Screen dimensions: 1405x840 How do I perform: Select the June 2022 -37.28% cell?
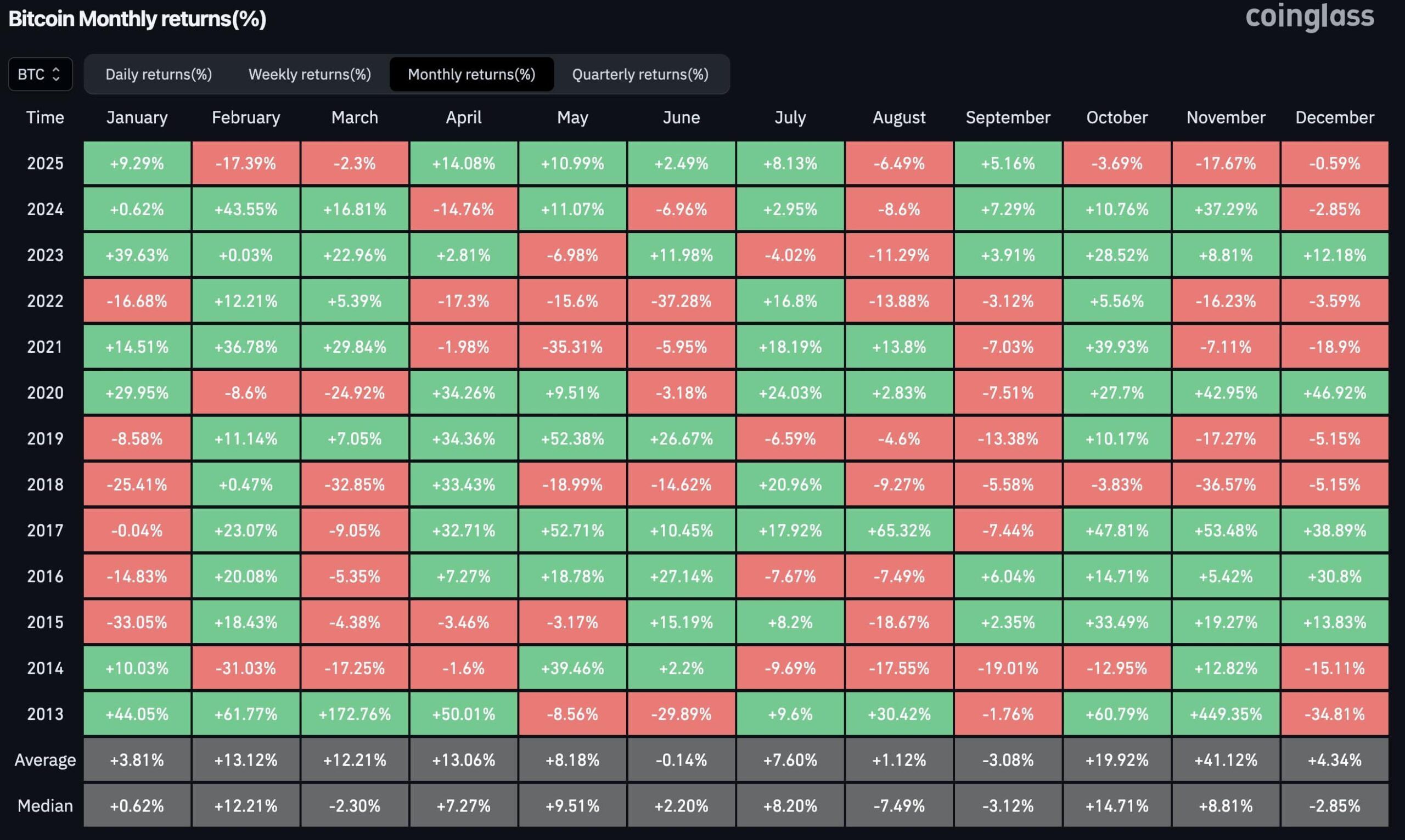pos(681,301)
